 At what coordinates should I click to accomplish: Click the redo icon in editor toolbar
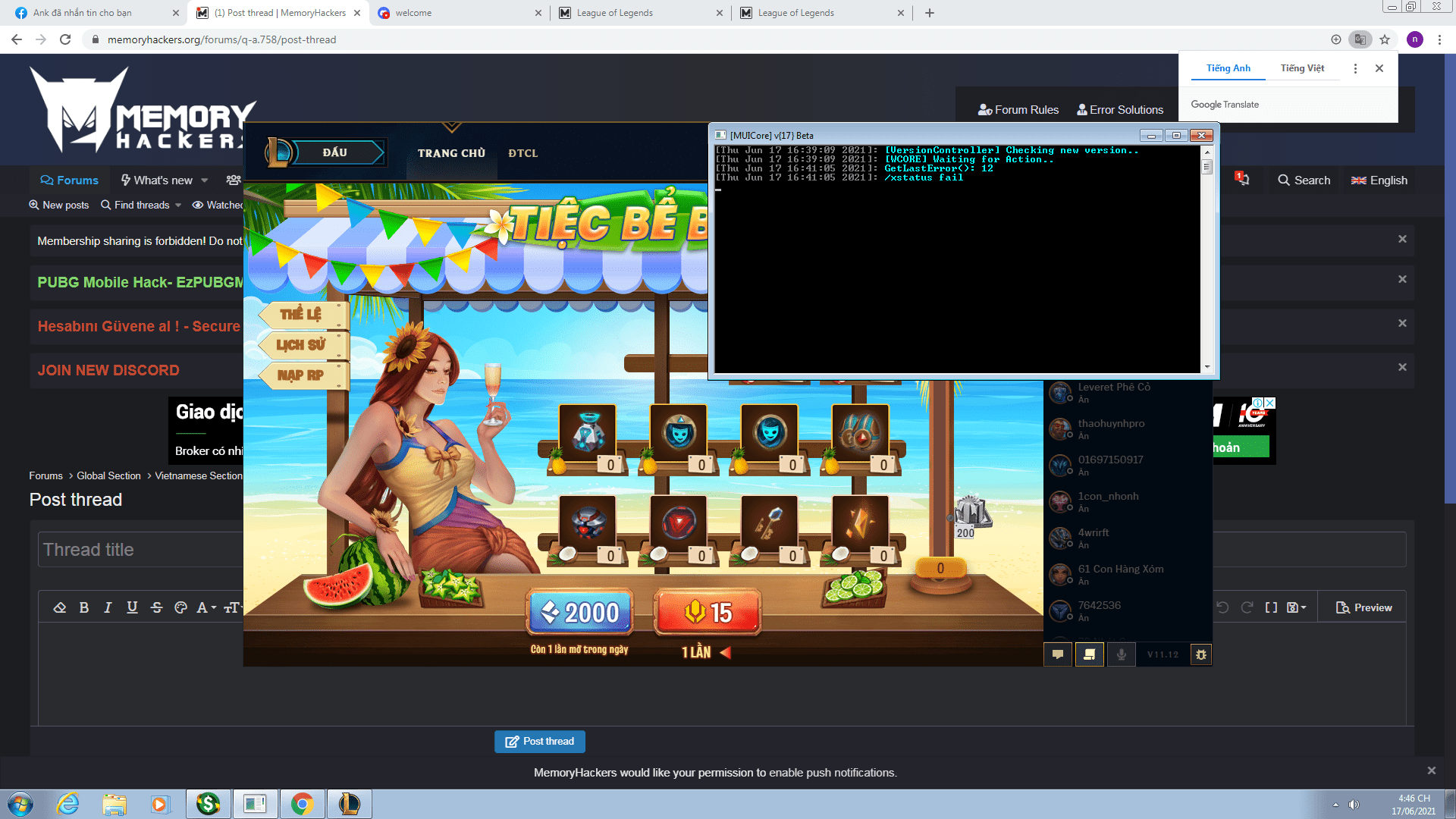1247,607
